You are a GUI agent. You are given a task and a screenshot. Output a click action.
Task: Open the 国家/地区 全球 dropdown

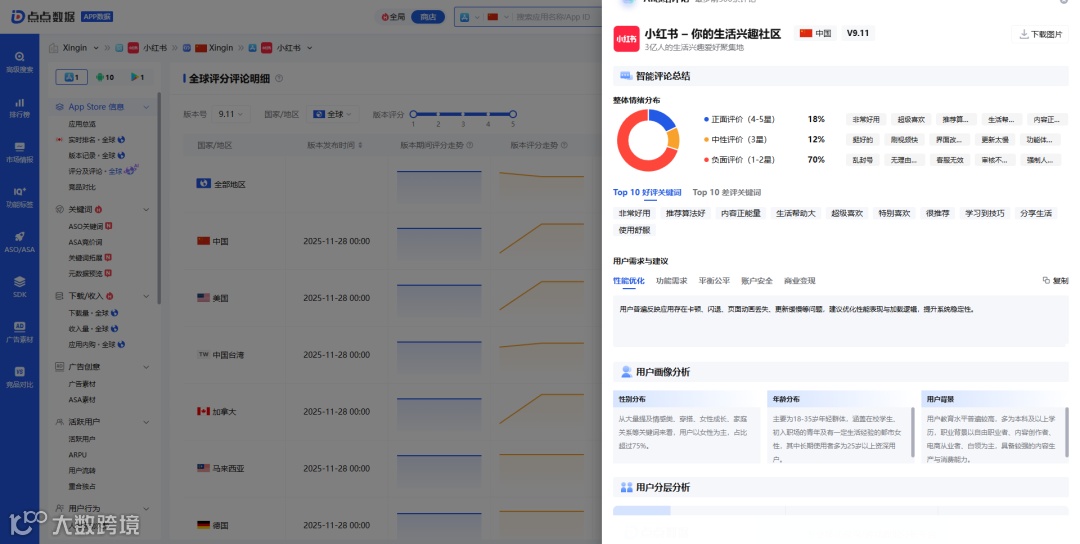coord(333,114)
